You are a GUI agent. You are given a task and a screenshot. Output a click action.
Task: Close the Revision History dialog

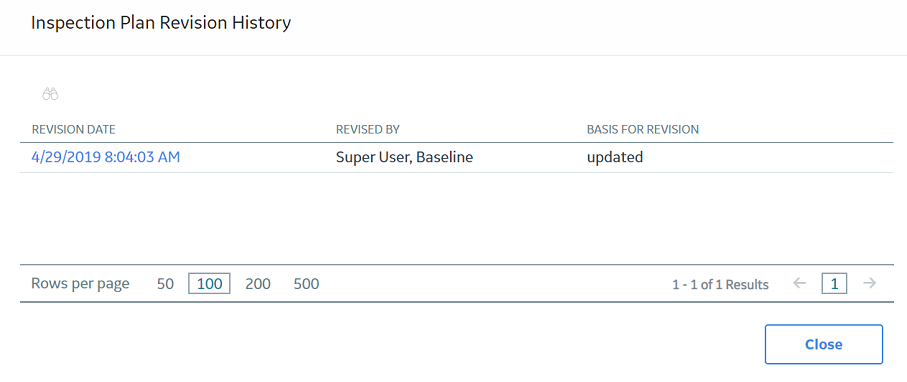click(x=824, y=344)
